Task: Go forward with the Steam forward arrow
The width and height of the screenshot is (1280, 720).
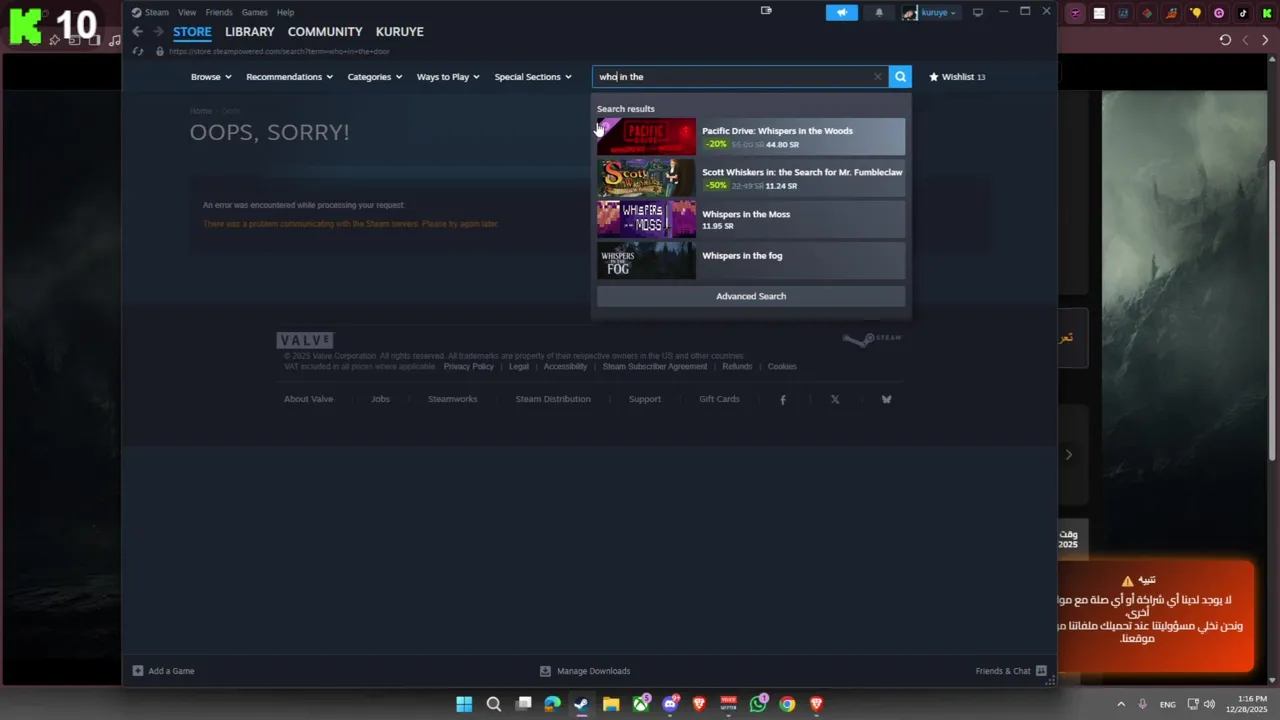Action: point(158,32)
